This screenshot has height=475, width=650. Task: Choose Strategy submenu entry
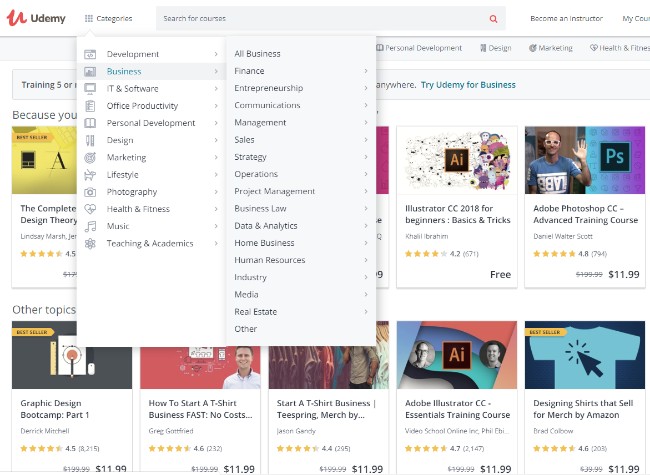pyautogui.click(x=301, y=157)
